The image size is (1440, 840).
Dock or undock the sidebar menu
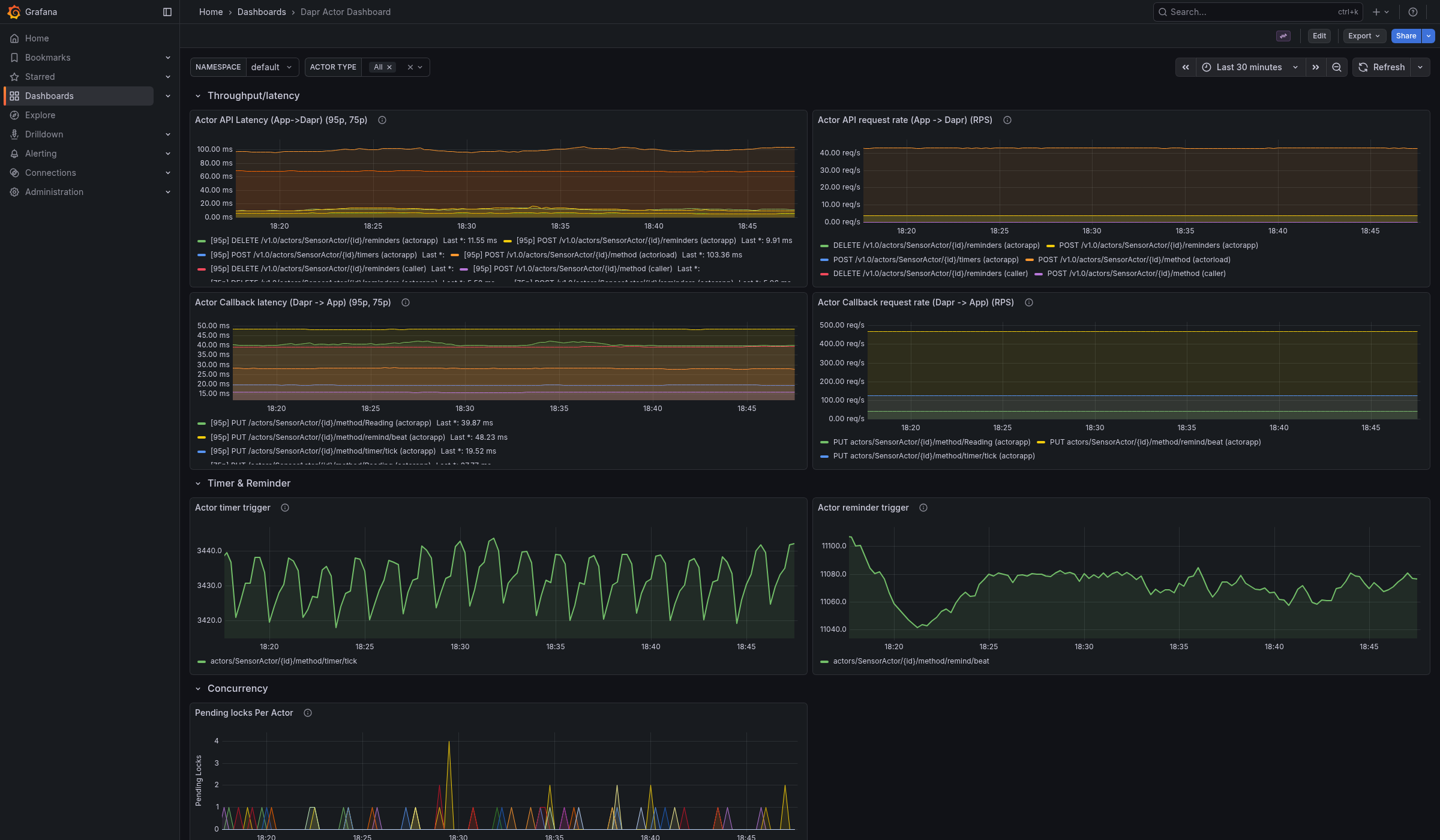click(167, 12)
